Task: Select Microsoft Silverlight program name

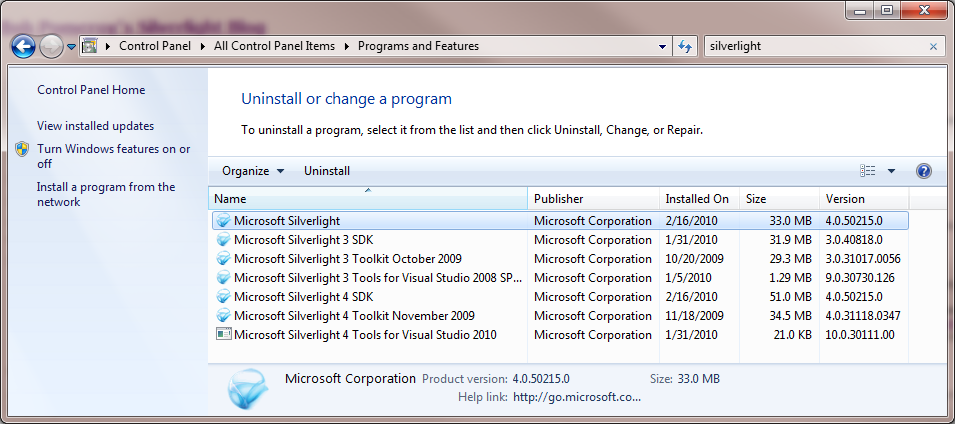Action: click(287, 221)
